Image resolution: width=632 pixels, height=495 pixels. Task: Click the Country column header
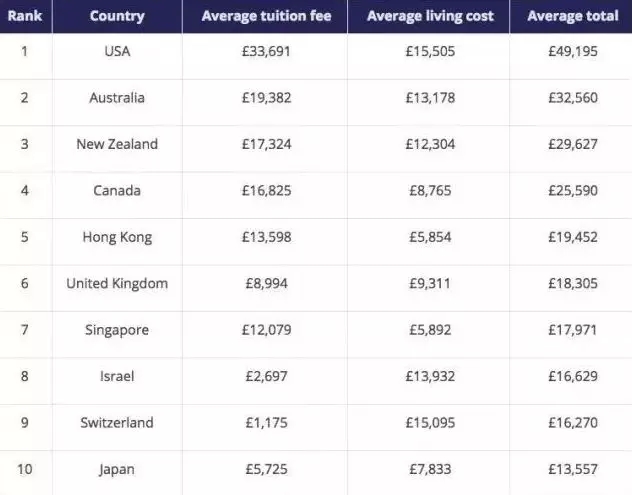[x=117, y=16]
